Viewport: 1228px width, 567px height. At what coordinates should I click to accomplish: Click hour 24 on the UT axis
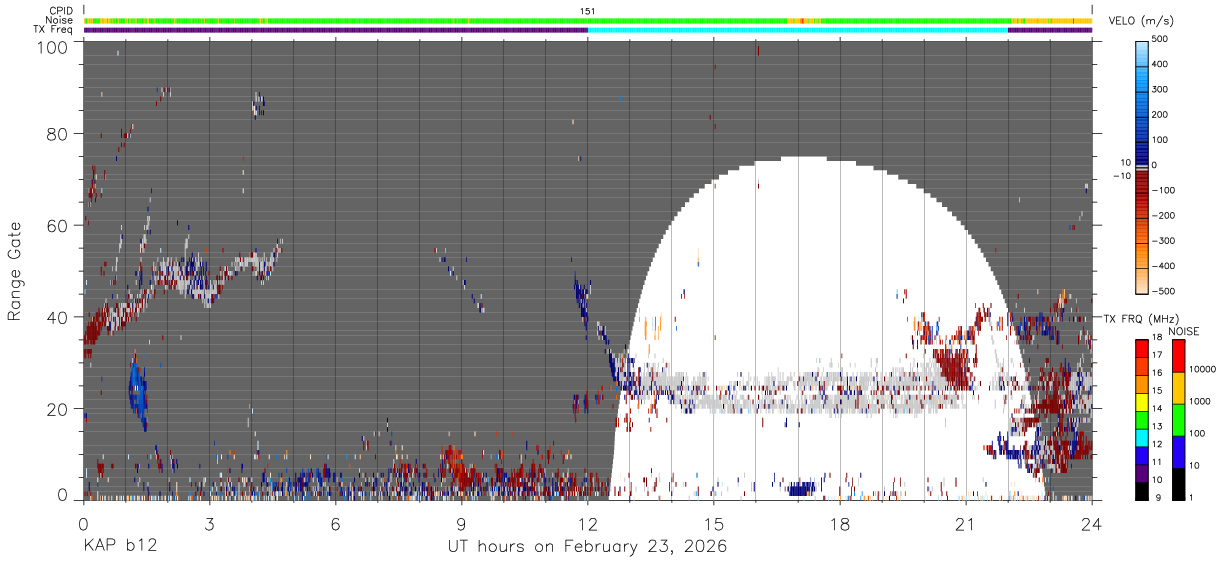point(1091,523)
